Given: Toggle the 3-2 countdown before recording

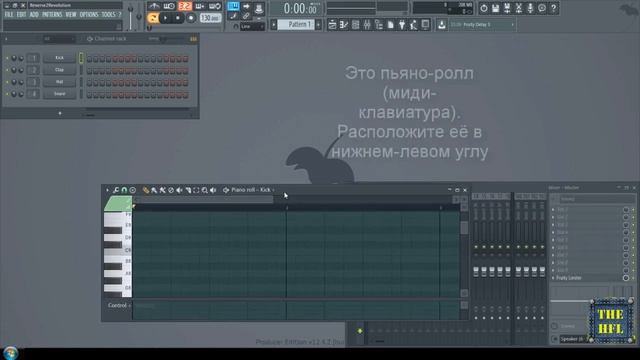Looking at the screenshot, I should [x=184, y=6].
